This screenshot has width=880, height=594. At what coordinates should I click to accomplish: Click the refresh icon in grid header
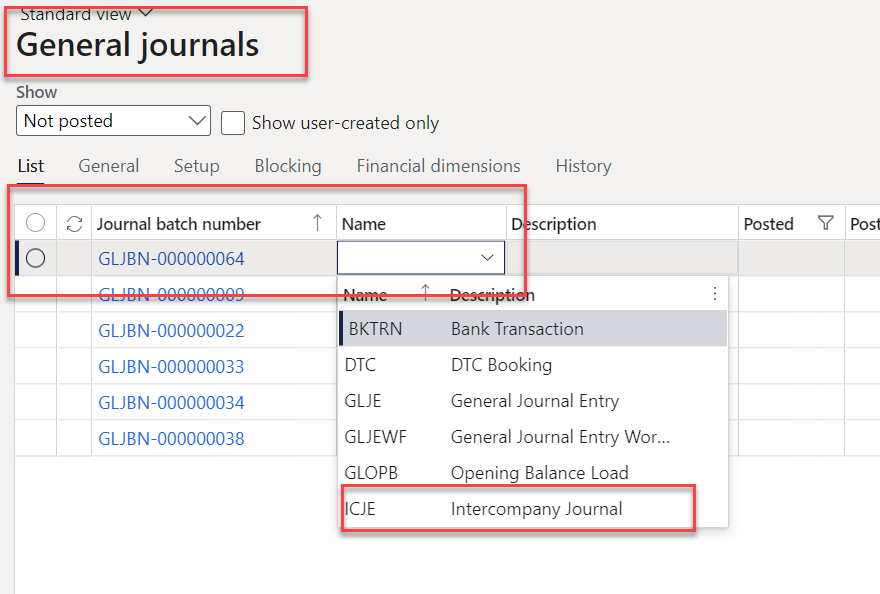(74, 224)
